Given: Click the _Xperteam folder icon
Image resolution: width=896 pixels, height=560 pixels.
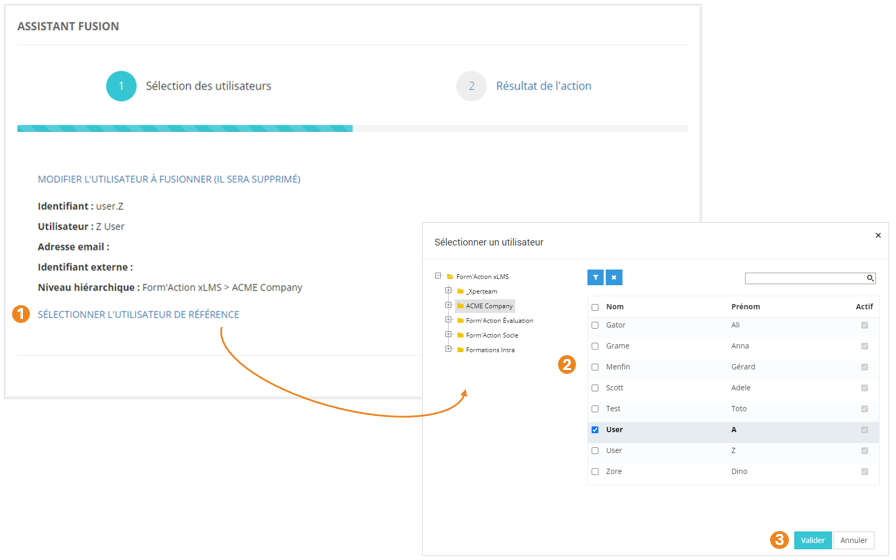Looking at the screenshot, I should (x=460, y=291).
